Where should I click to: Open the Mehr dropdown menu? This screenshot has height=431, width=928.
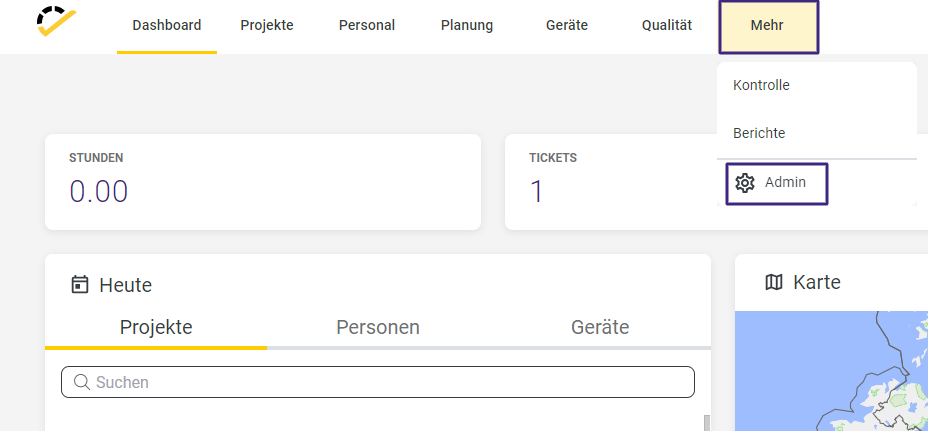(769, 27)
